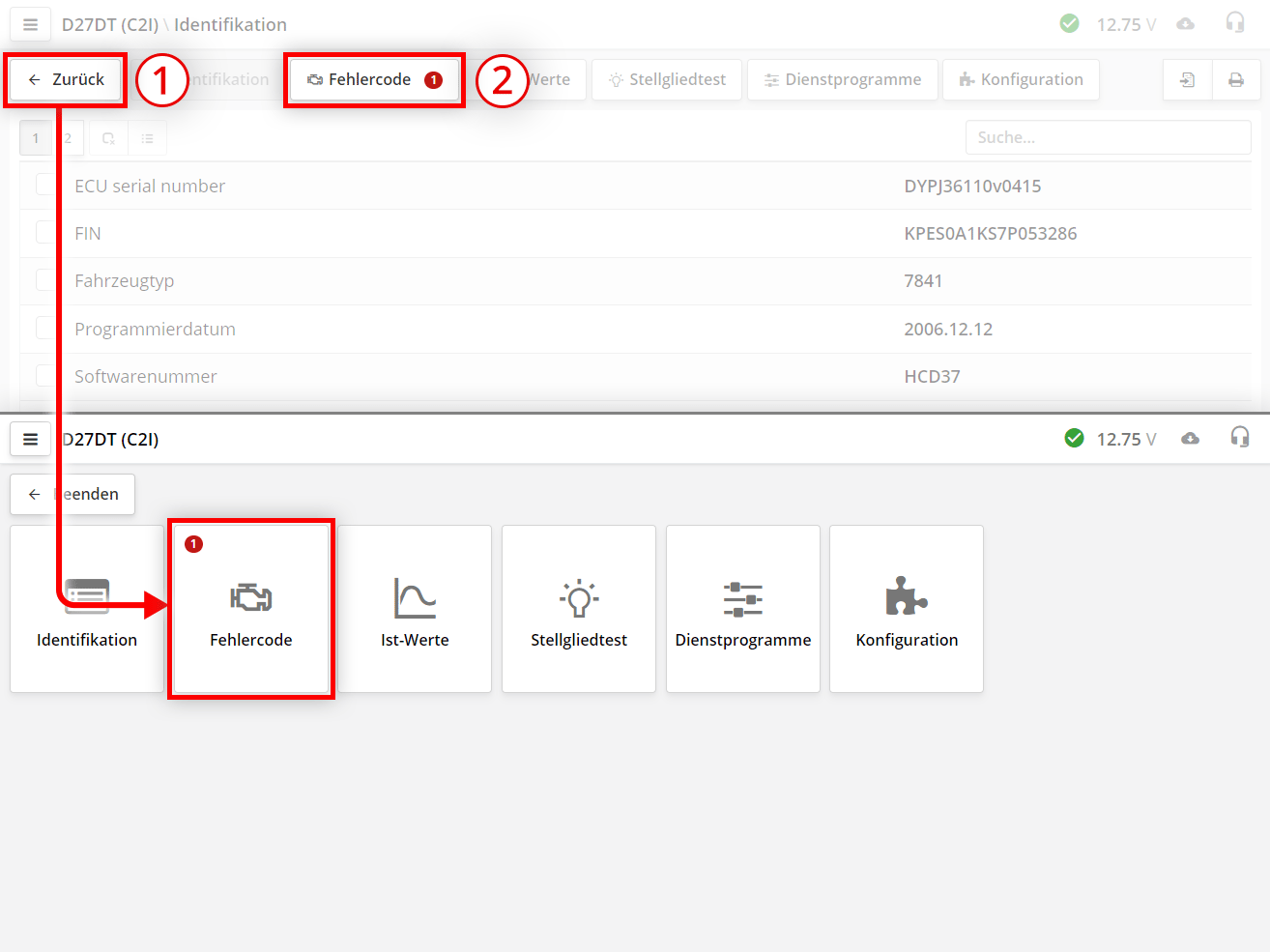The image size is (1270, 952).
Task: Tick the Programmierdatum row checkbox
Action: pos(45,329)
